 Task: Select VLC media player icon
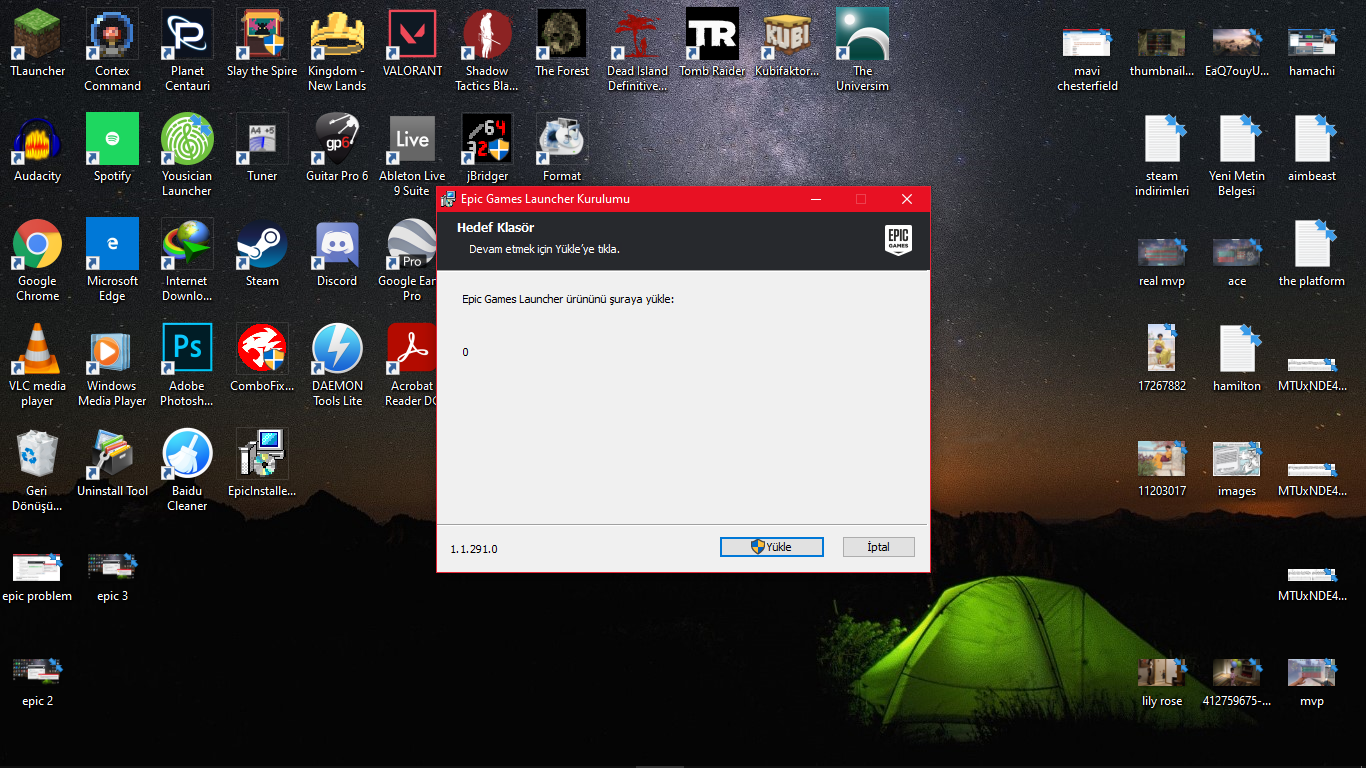click(37, 365)
